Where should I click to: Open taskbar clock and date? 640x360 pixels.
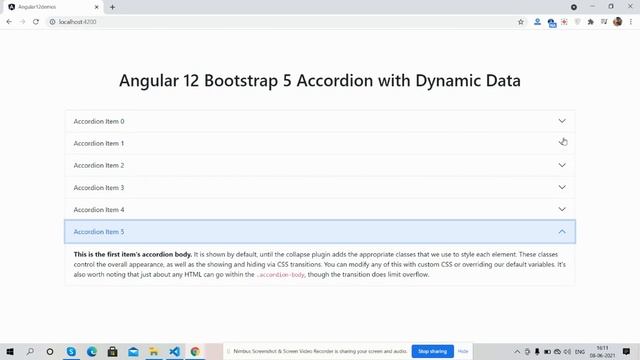point(602,351)
